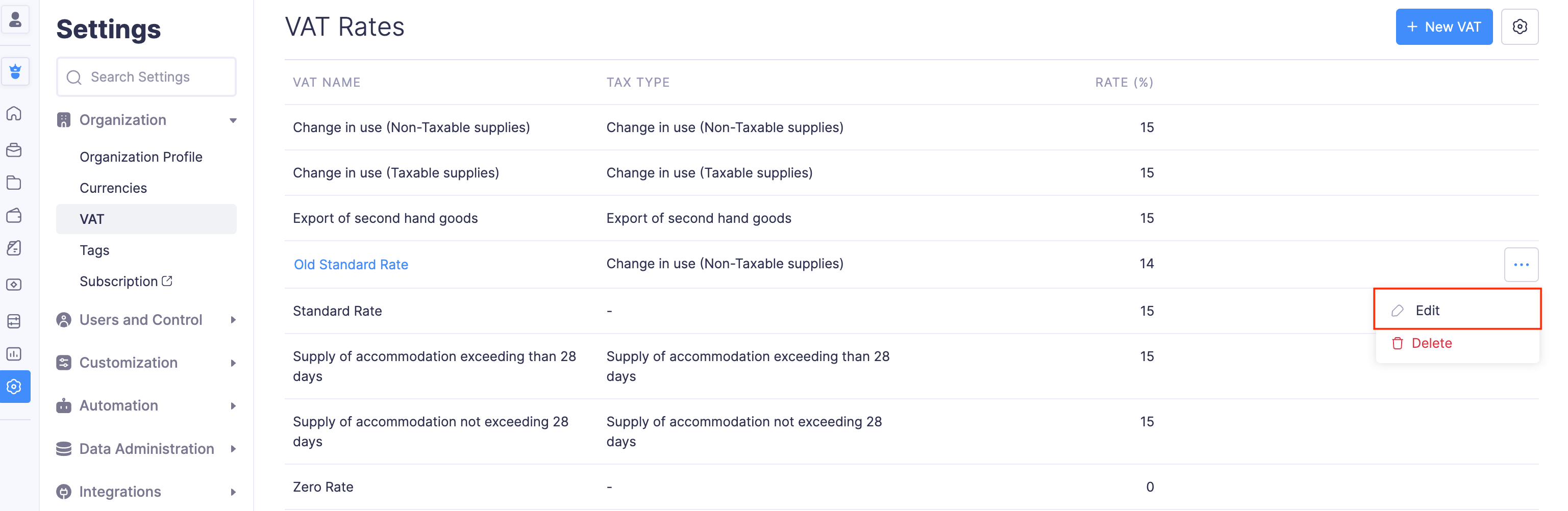Click the New VAT button

1443,27
